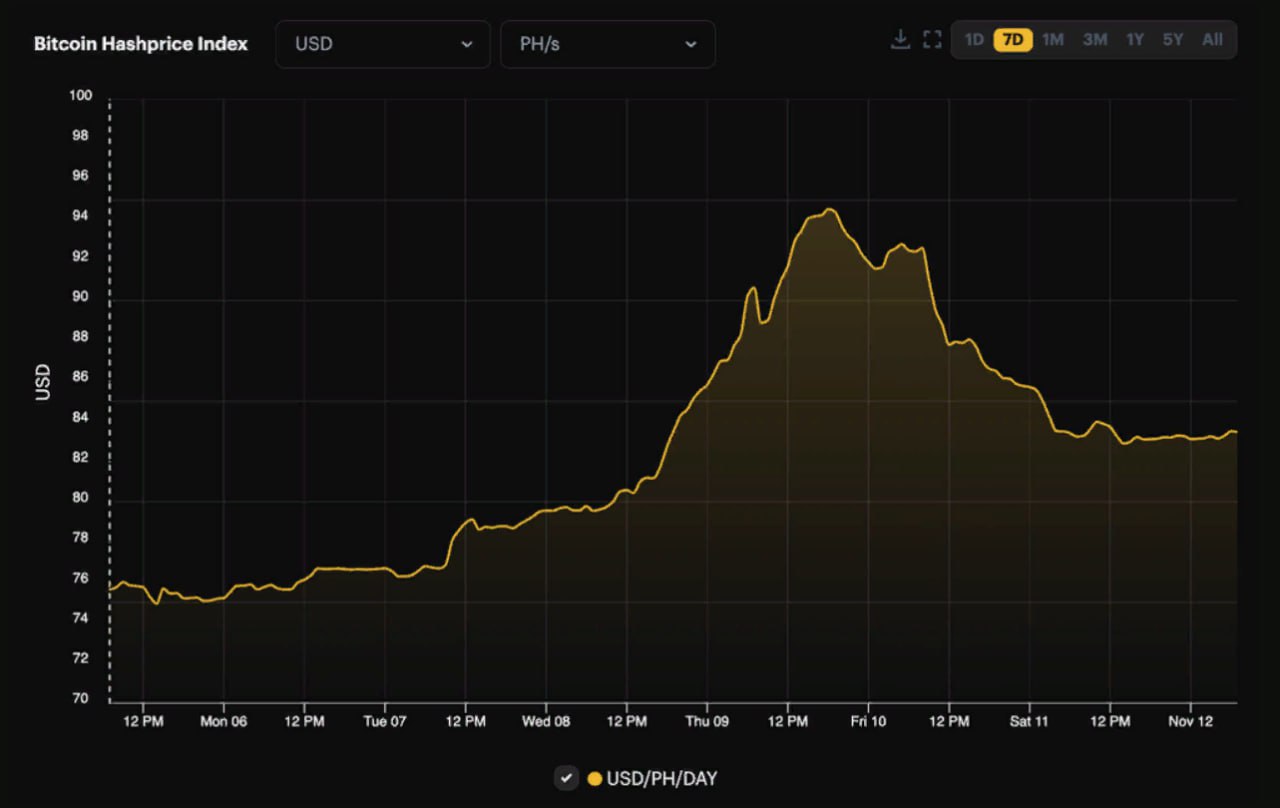
Task: Click the 70 value on the y-axis
Action: coord(81,699)
